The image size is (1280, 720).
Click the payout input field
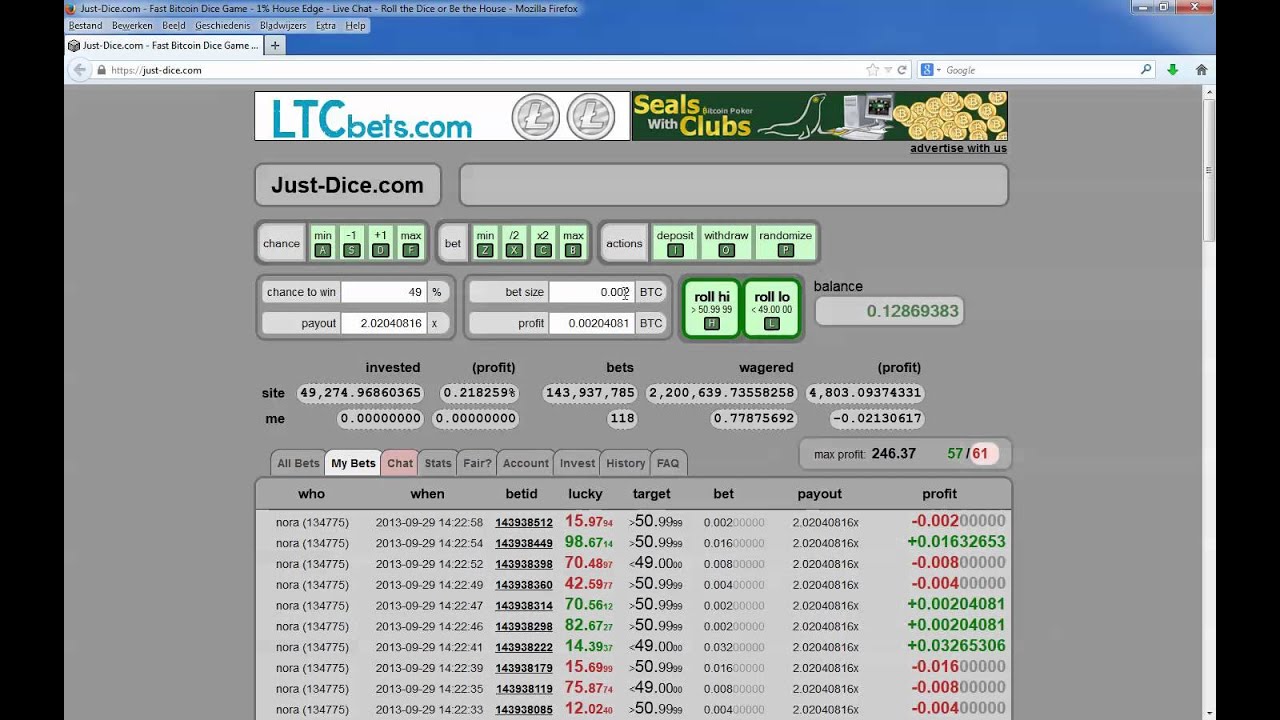tap(384, 323)
